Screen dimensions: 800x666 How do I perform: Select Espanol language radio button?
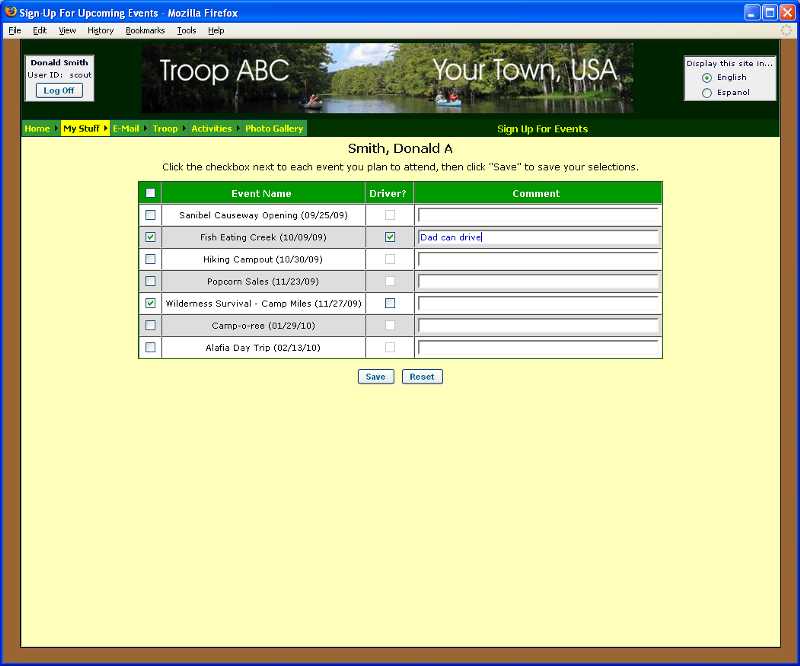tap(707, 93)
